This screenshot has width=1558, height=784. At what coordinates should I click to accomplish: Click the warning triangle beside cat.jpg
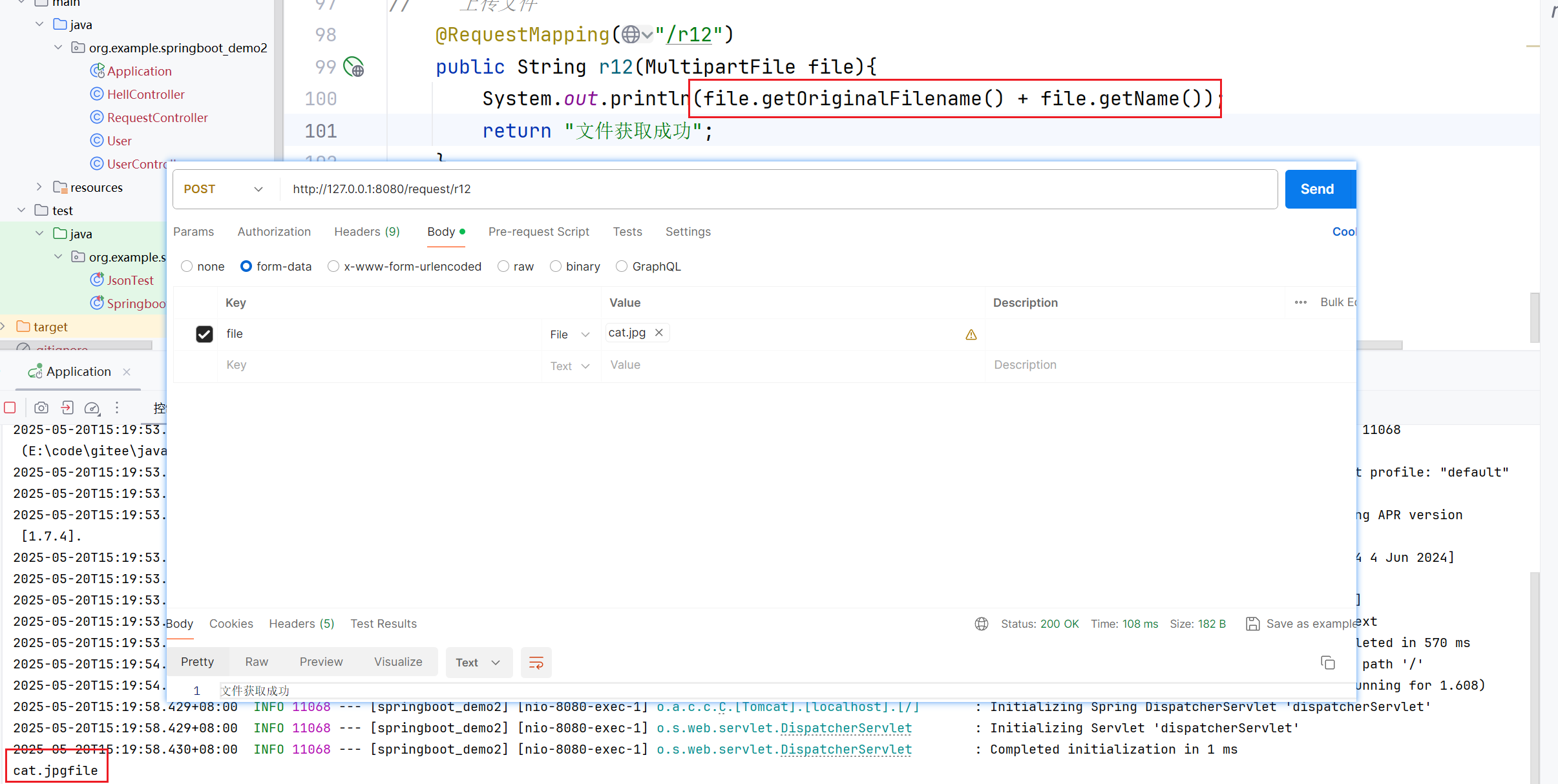coord(971,335)
